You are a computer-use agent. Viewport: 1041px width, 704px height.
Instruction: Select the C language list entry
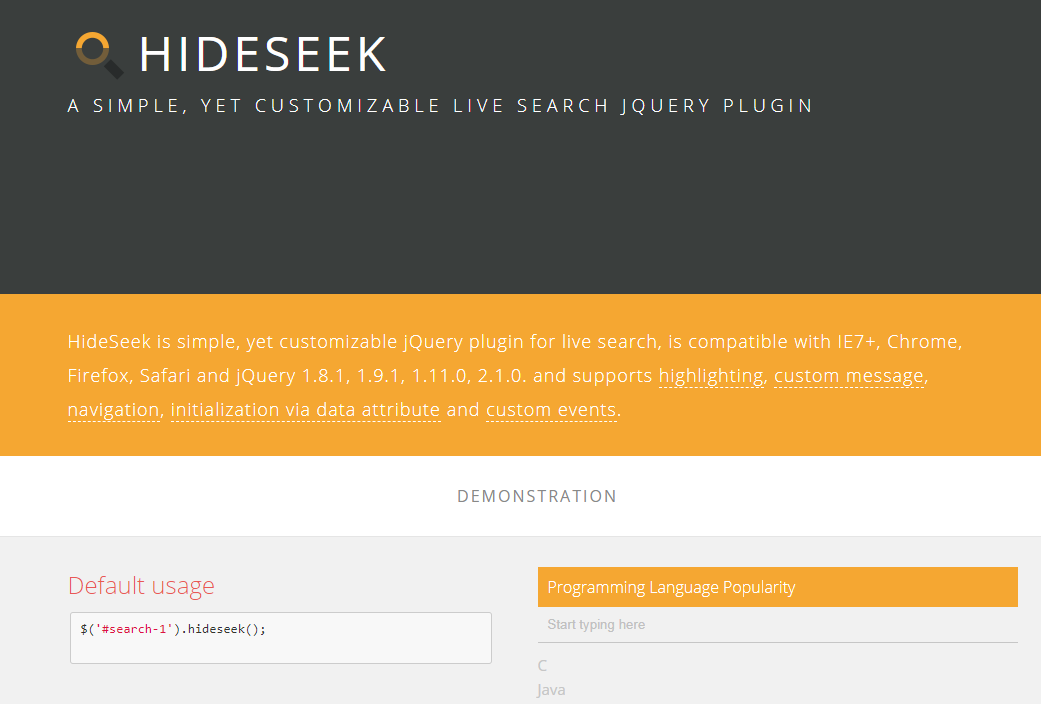(x=543, y=666)
